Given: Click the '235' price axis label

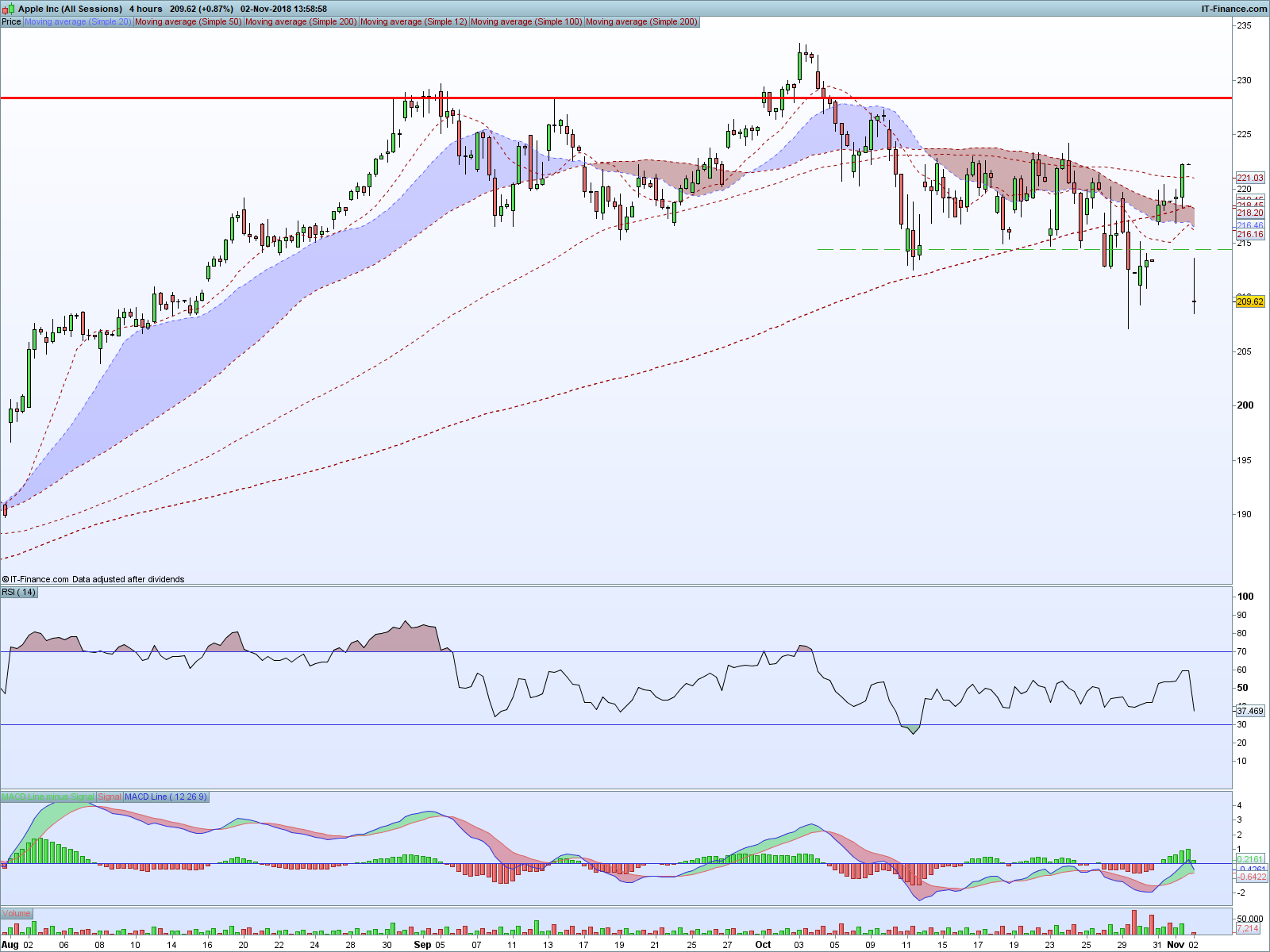Looking at the screenshot, I should coord(1244,26).
